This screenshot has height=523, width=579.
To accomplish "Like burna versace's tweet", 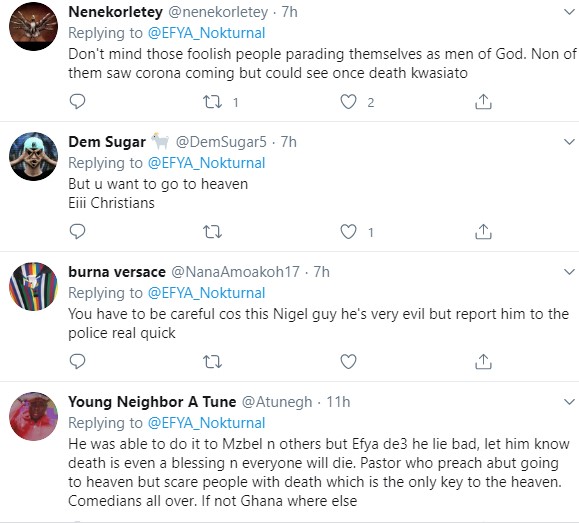I will [x=348, y=362].
